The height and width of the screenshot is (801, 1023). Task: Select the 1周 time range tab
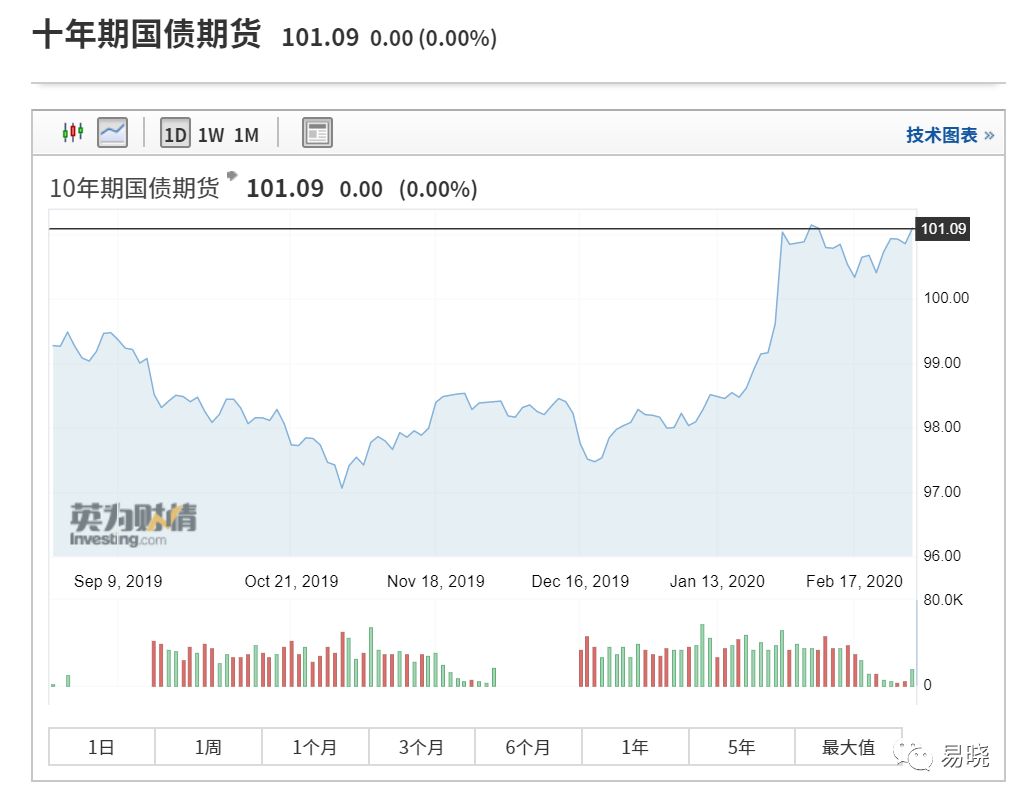[208, 747]
